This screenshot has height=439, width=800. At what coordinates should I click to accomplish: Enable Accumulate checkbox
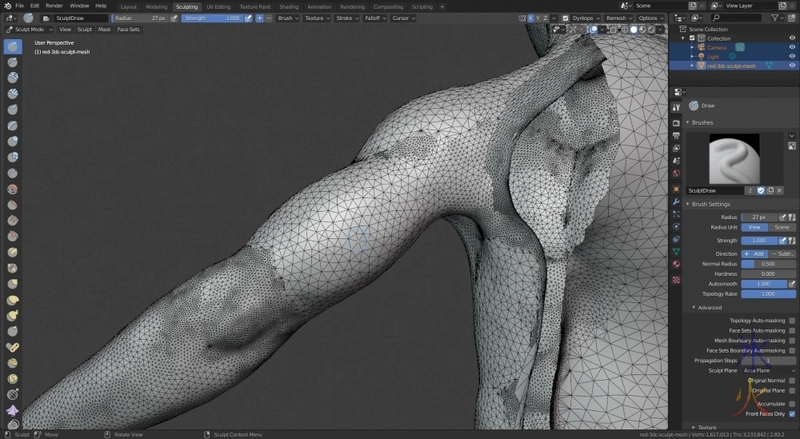click(x=792, y=404)
